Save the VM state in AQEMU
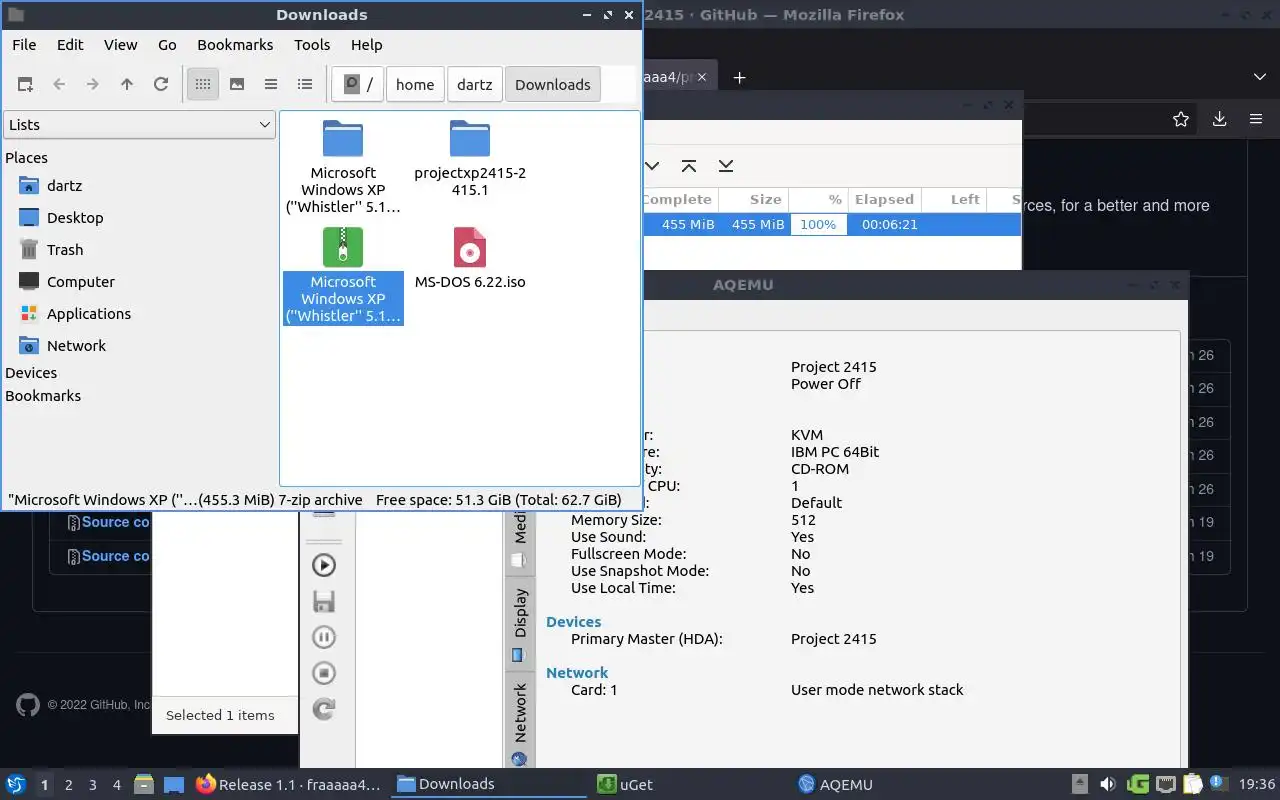The width and height of the screenshot is (1280, 800). pyautogui.click(x=324, y=601)
